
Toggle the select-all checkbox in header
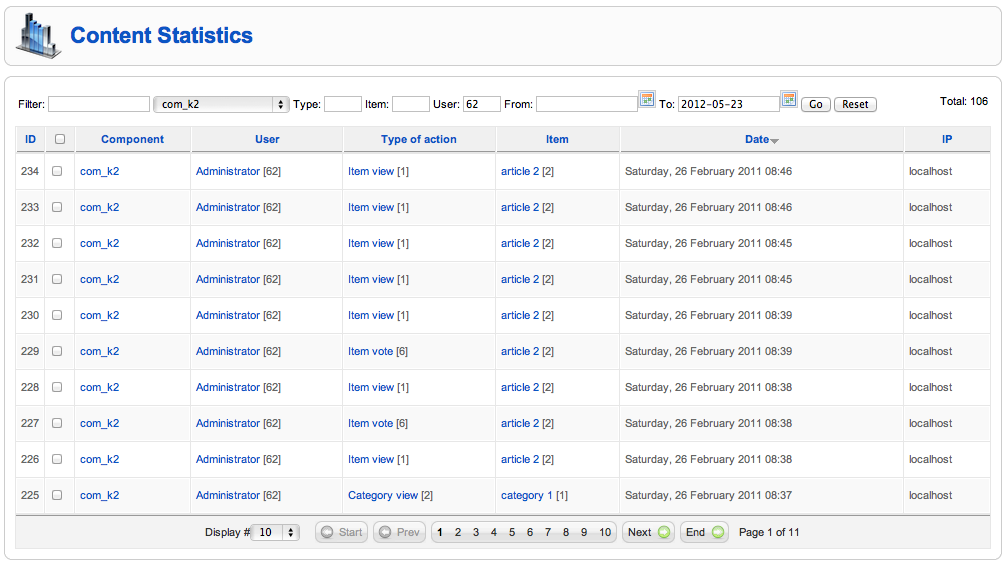60,139
